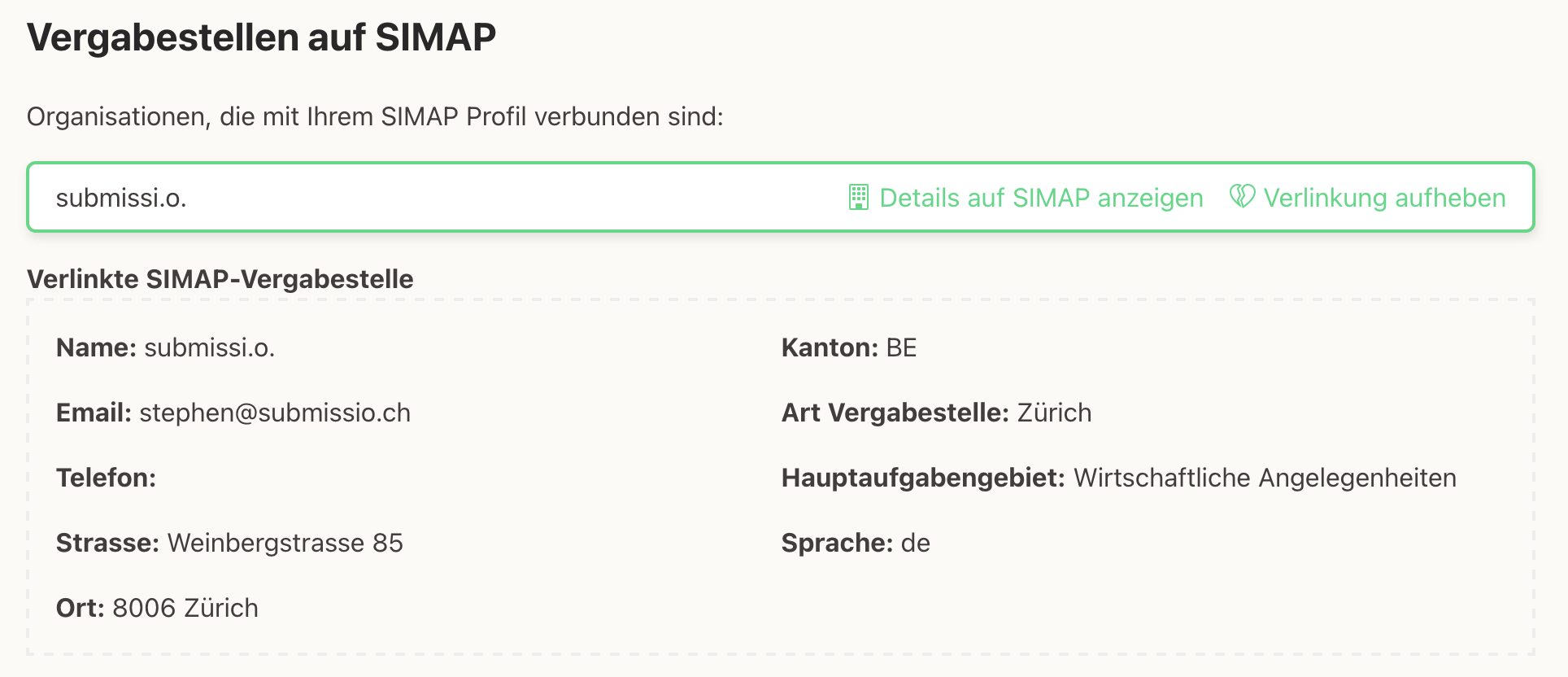Click the Art Vergabestelle value Zürich
The height and width of the screenshot is (677, 1568).
pyautogui.click(x=1054, y=413)
